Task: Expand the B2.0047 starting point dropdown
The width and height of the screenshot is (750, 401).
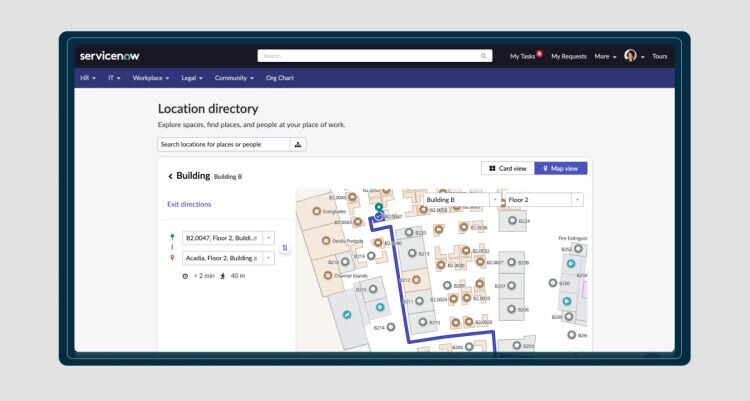Action: tap(269, 238)
